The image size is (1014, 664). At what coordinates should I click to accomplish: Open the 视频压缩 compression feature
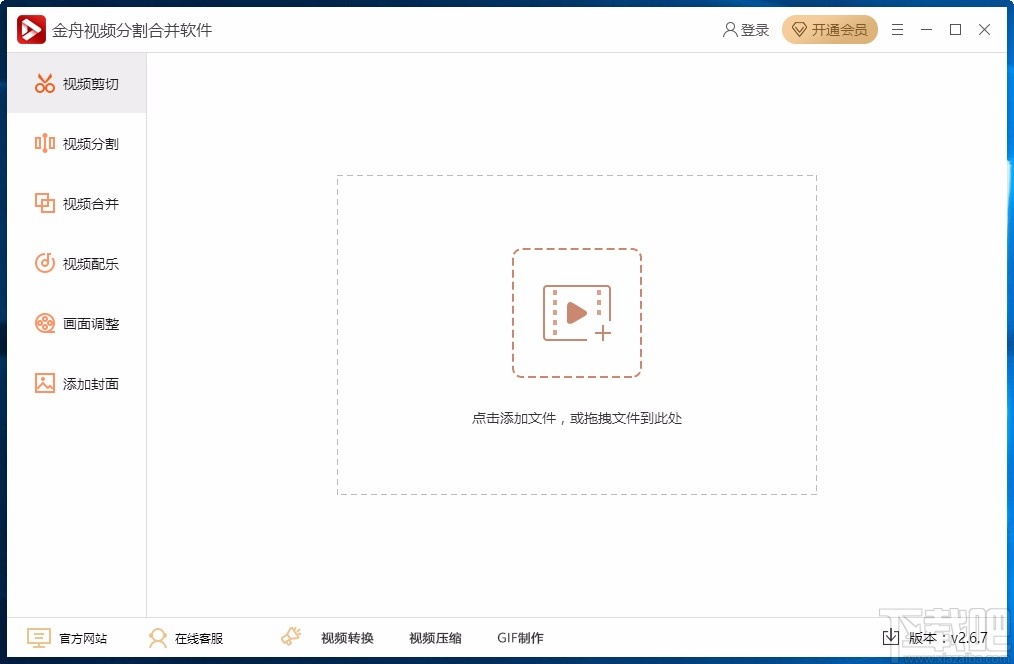tap(434, 637)
